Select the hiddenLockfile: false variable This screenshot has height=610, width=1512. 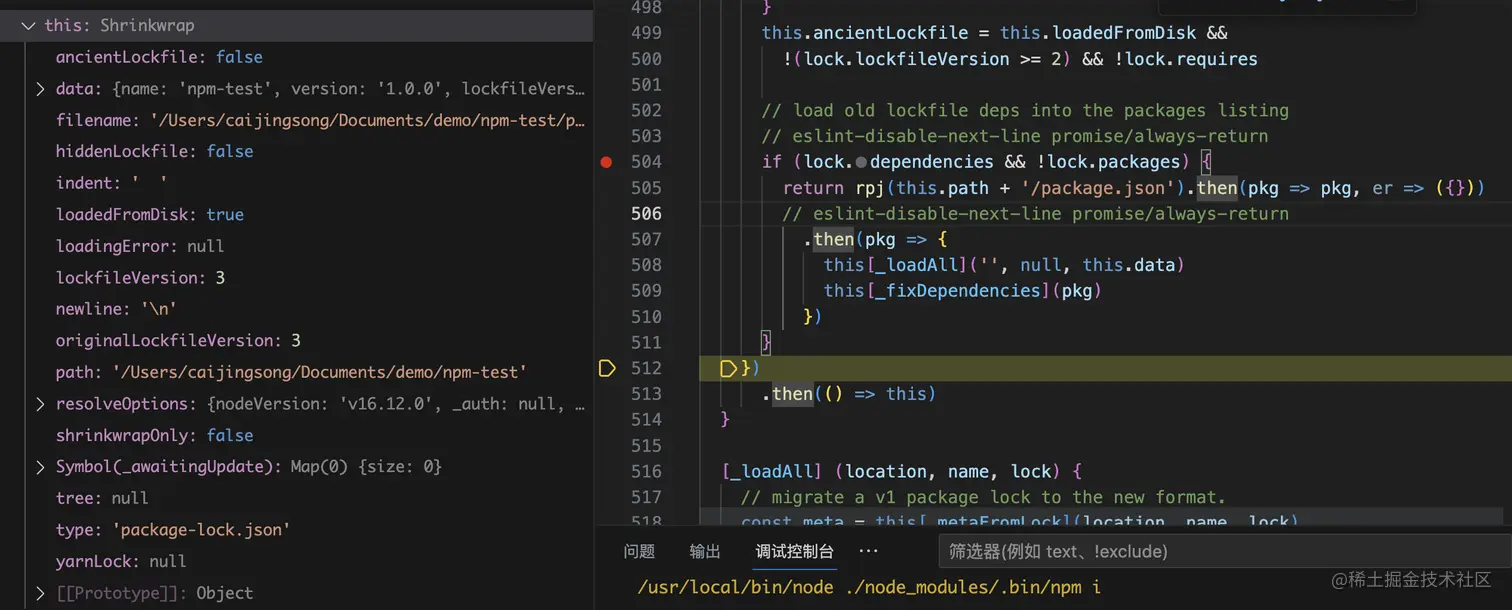click(297, 151)
